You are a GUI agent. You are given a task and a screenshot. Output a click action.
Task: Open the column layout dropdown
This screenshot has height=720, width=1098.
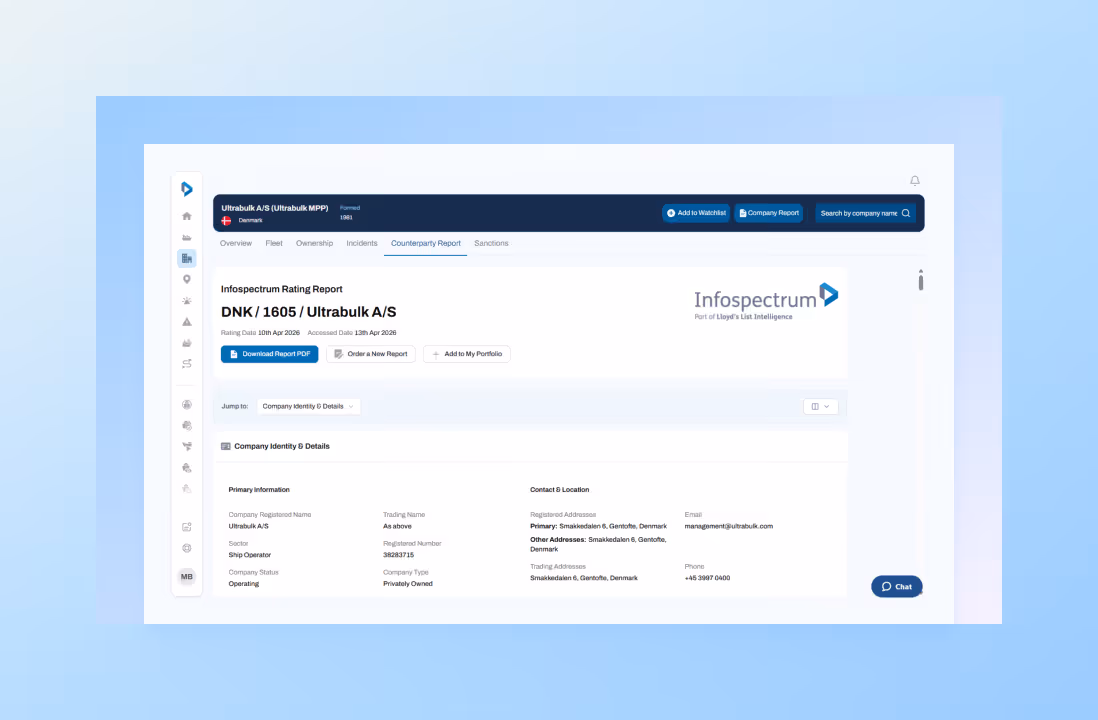[x=821, y=406]
